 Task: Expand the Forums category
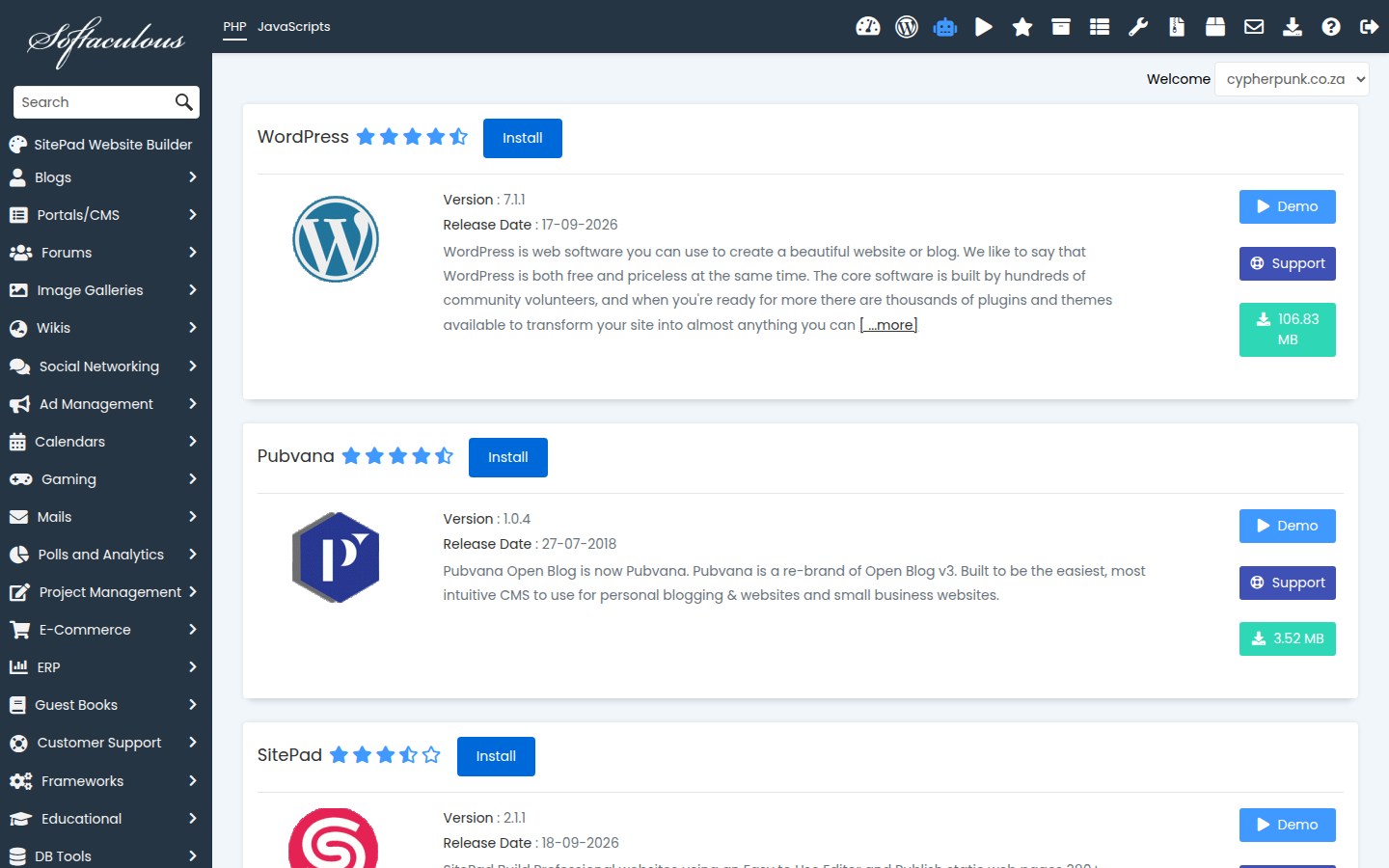(x=106, y=253)
